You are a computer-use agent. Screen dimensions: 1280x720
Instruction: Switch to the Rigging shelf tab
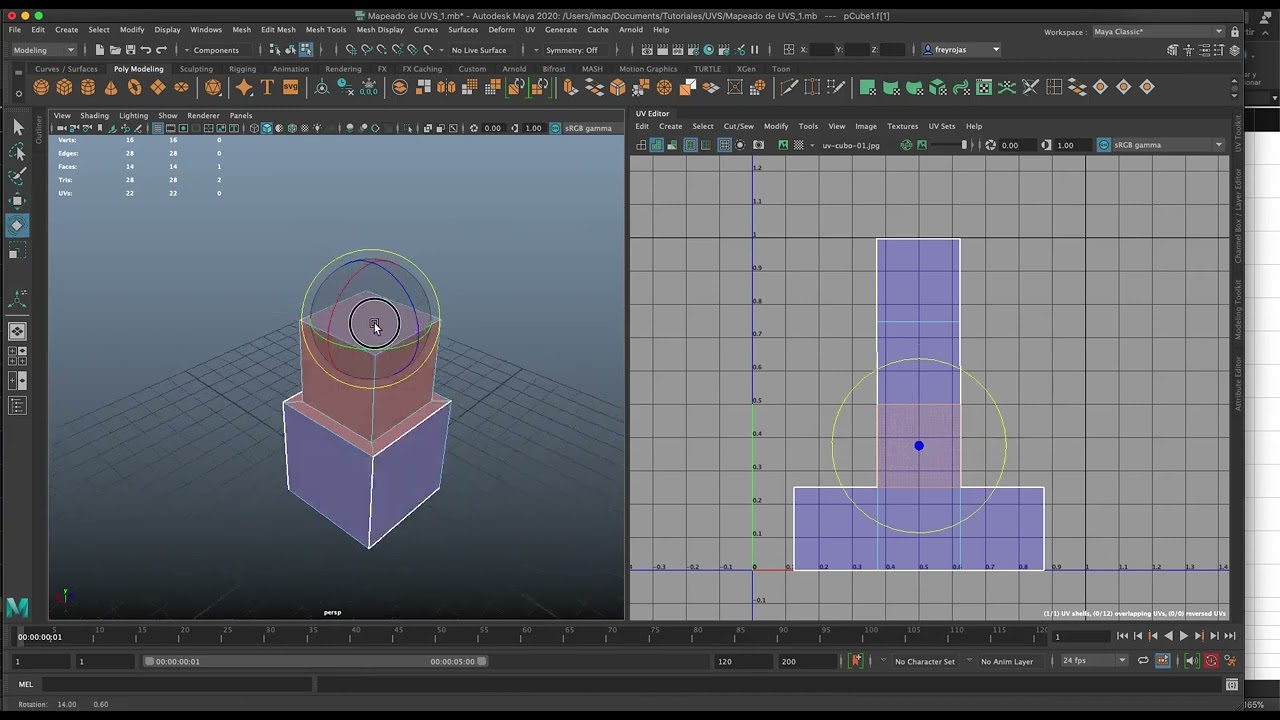(242, 69)
